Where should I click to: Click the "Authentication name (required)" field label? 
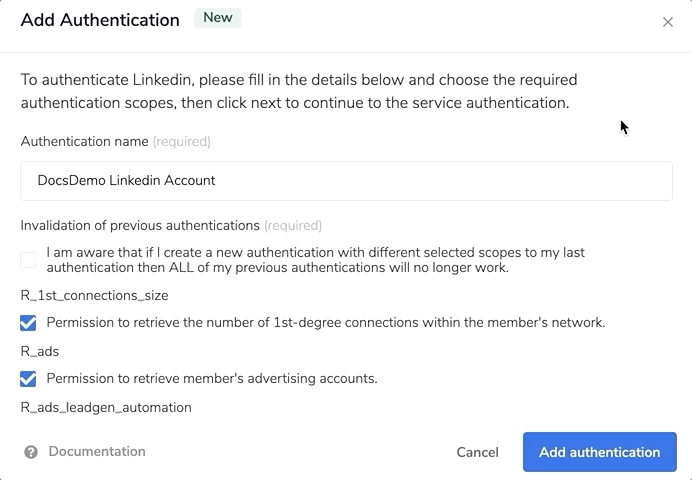point(115,142)
